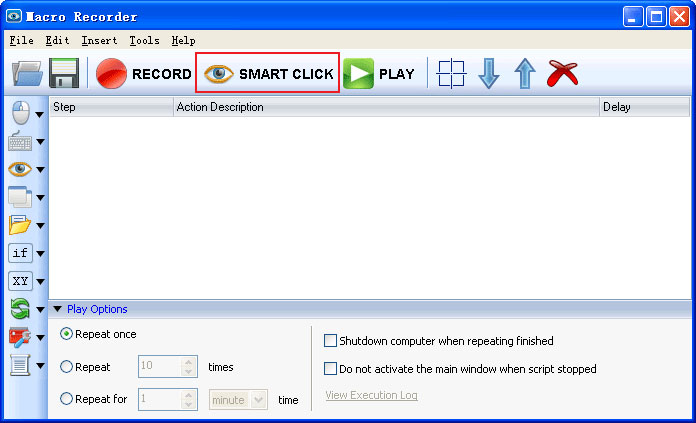Click the crosshair selection toolbar icon
This screenshot has height=423, width=696.
(x=451, y=73)
